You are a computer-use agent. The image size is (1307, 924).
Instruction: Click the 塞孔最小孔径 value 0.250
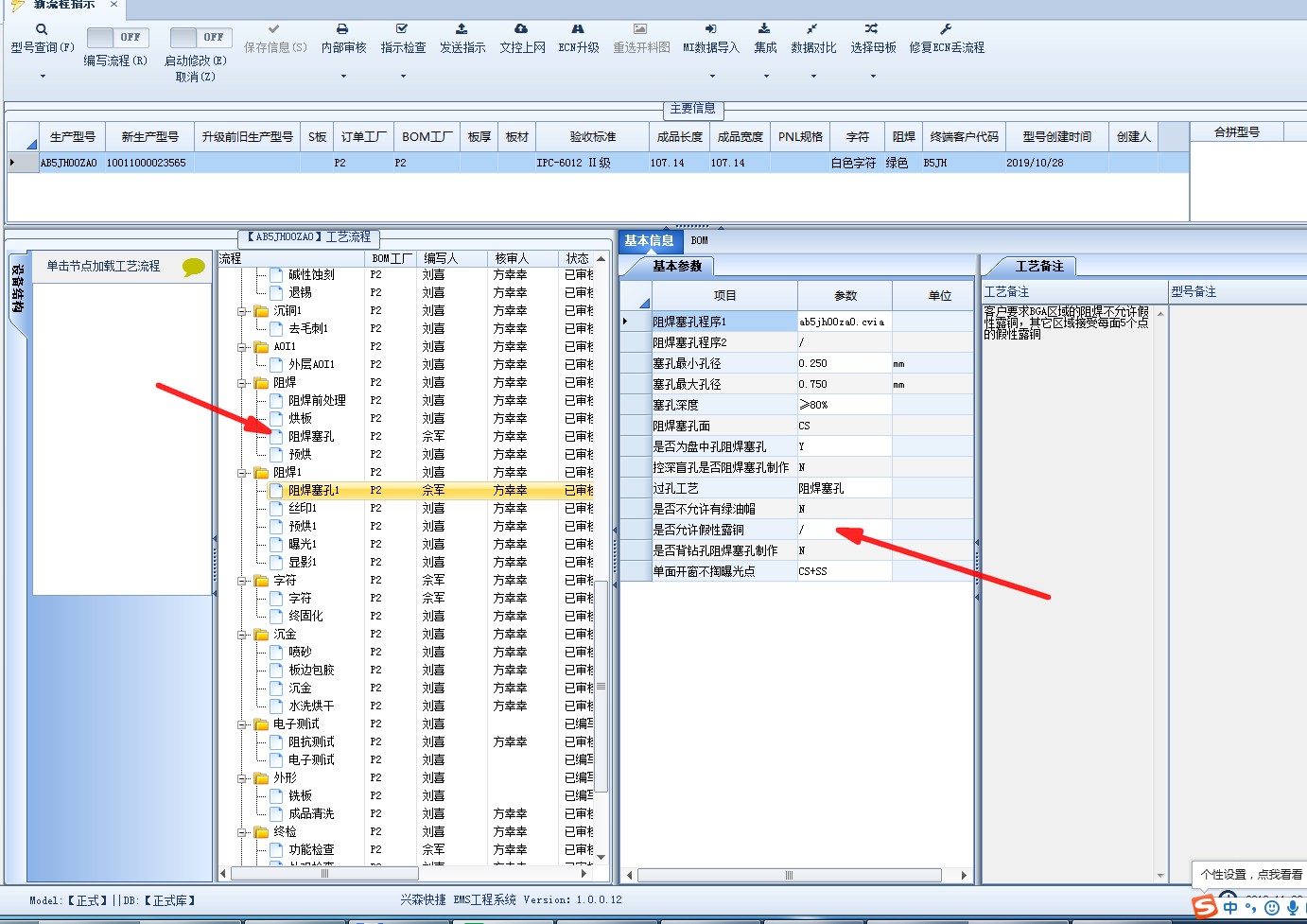click(844, 363)
